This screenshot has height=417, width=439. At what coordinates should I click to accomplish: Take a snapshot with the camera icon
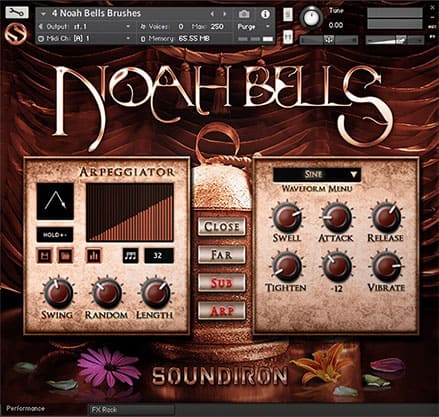tap(244, 14)
